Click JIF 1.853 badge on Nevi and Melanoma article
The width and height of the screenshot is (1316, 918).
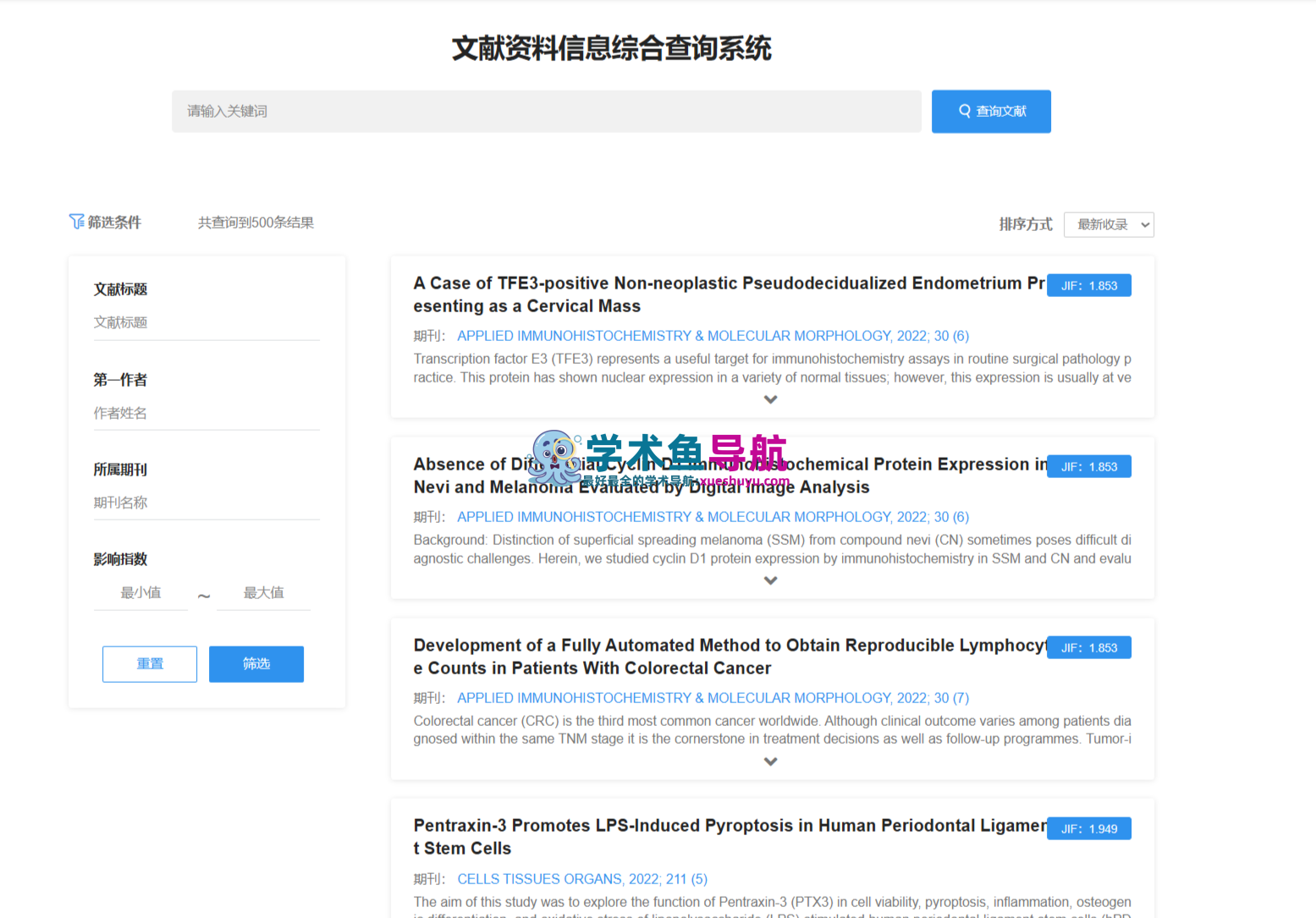pos(1089,467)
